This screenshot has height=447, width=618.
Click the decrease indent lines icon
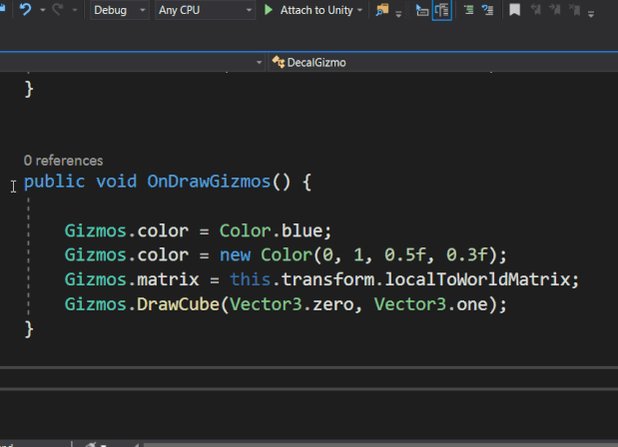469,10
